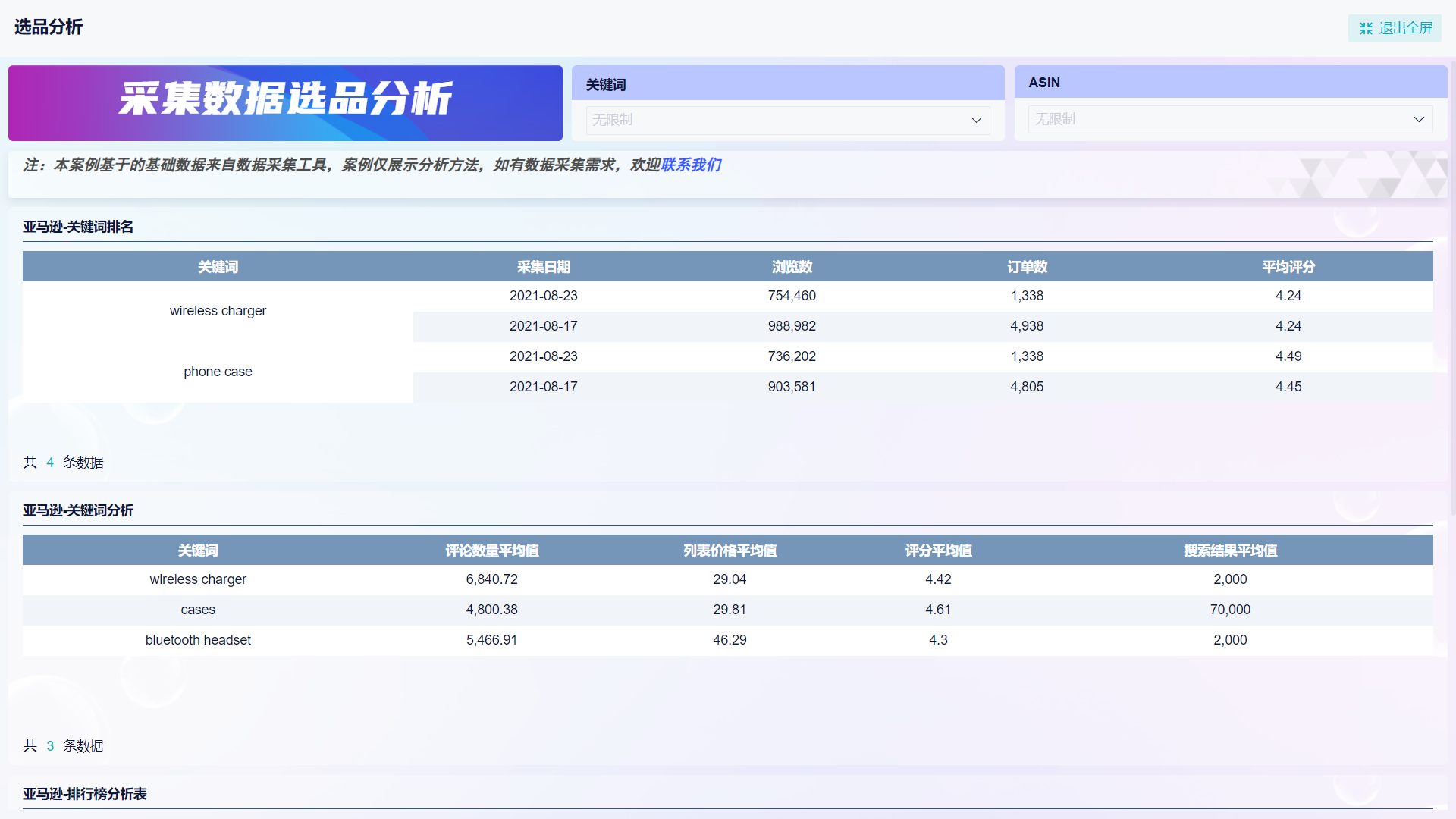This screenshot has height=819, width=1456.
Task: Sort by 订单数 column header
Action: coord(1027,267)
